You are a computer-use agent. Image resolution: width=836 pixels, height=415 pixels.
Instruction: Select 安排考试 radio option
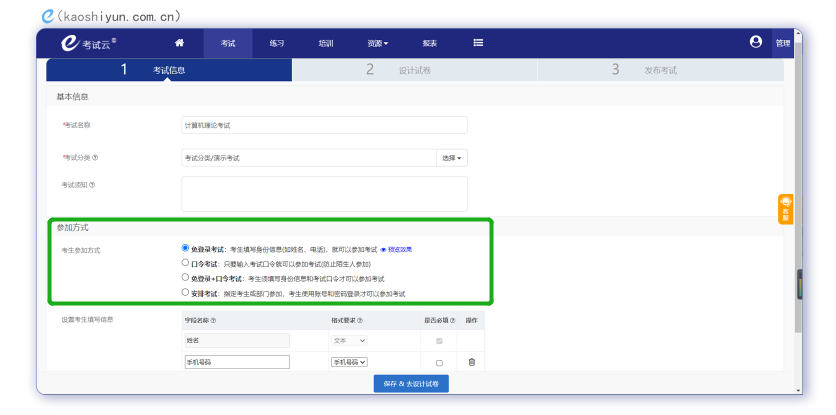pos(185,292)
